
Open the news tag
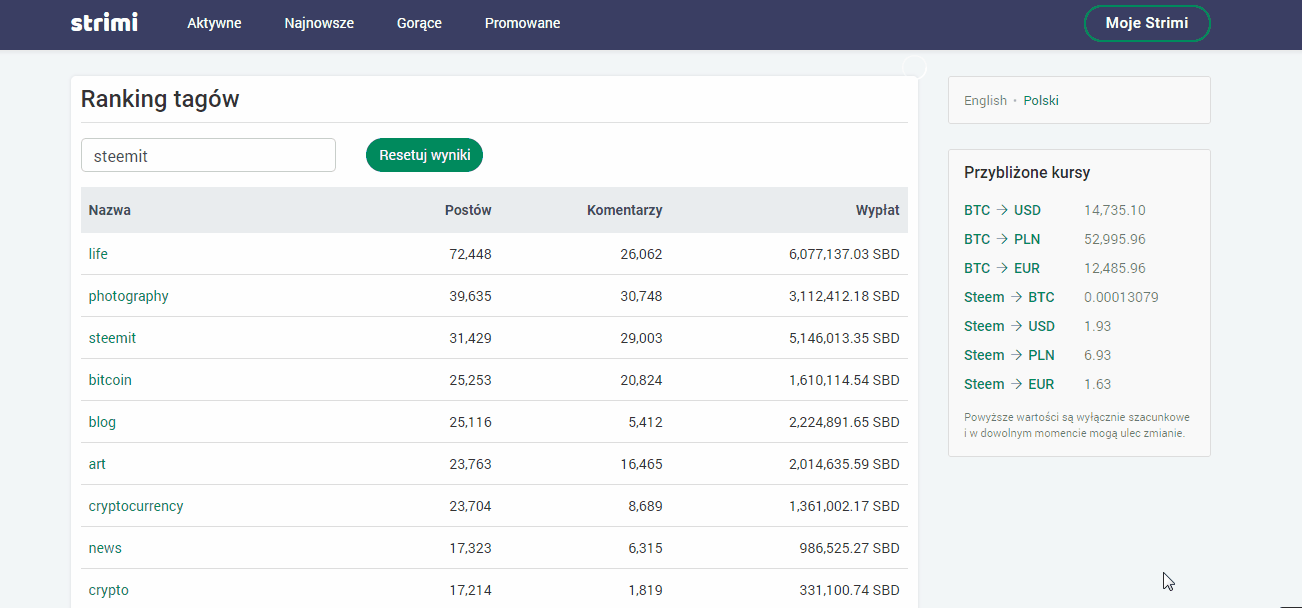tap(105, 548)
